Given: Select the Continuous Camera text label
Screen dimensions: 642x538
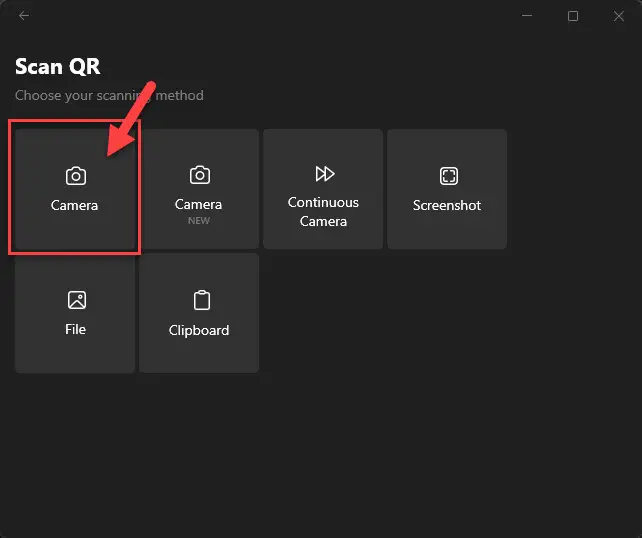Looking at the screenshot, I should click(x=323, y=212).
